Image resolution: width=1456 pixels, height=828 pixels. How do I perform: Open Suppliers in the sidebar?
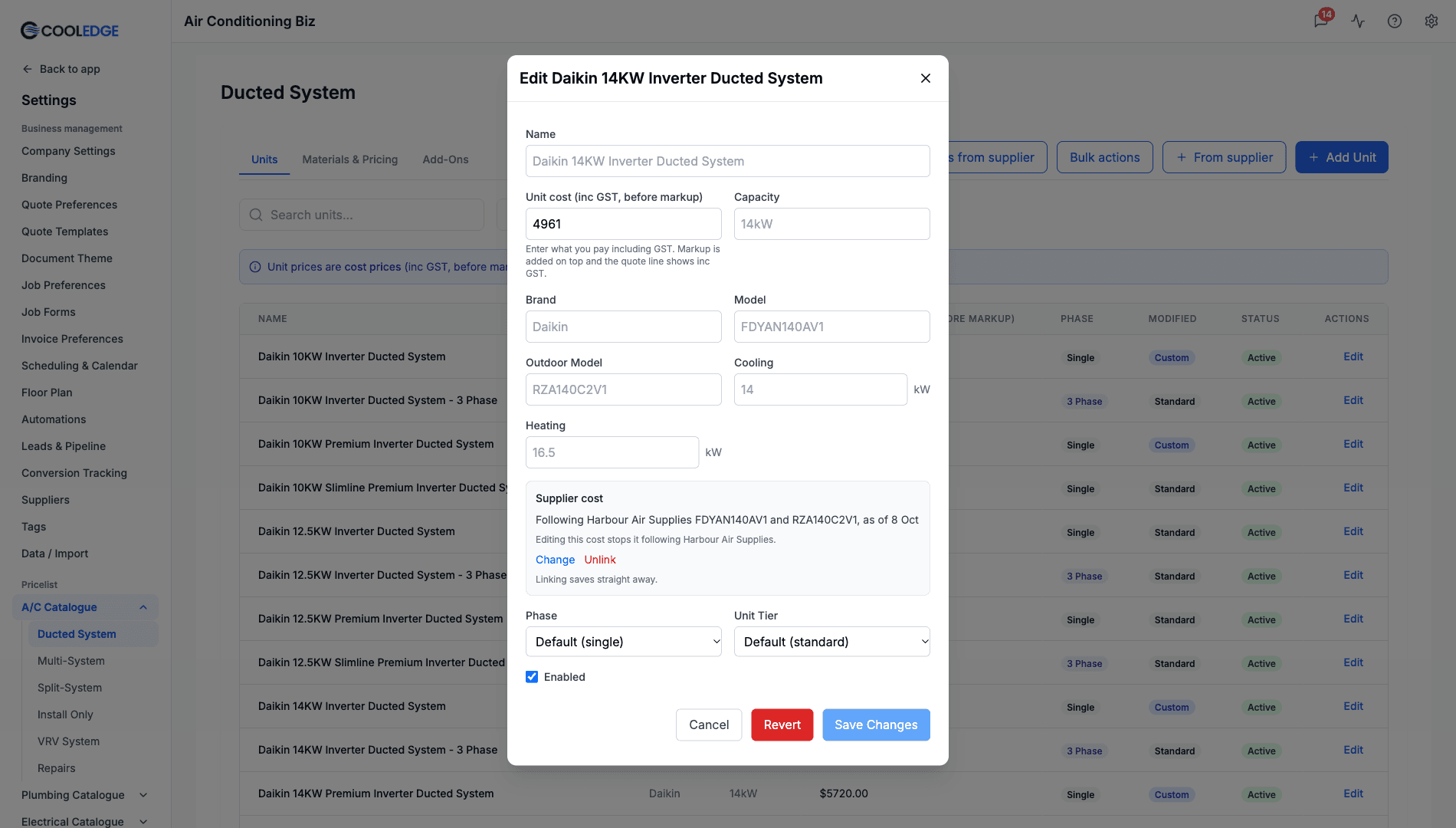click(x=45, y=500)
